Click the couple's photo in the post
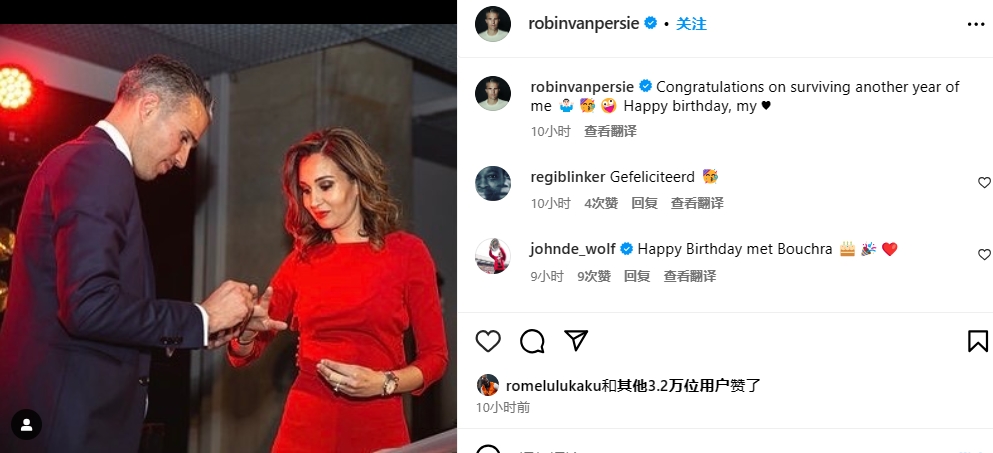The width and height of the screenshot is (993, 453). pos(228,238)
